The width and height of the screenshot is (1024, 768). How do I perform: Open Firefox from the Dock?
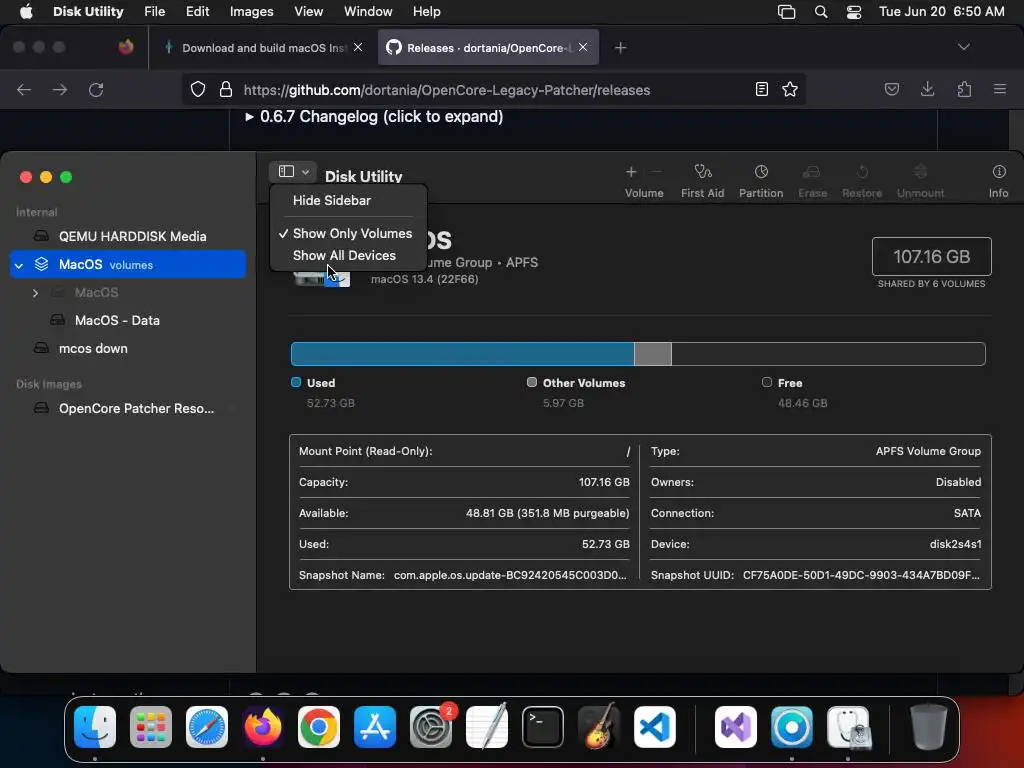tap(263, 727)
